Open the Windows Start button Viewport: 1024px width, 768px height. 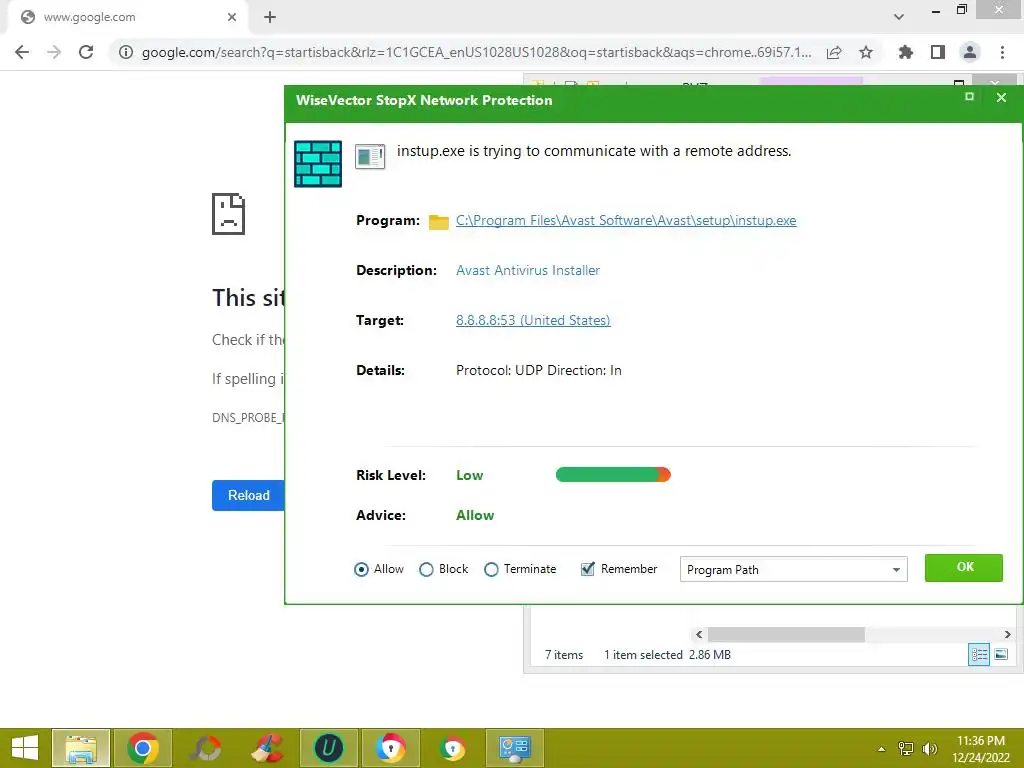(x=25, y=748)
